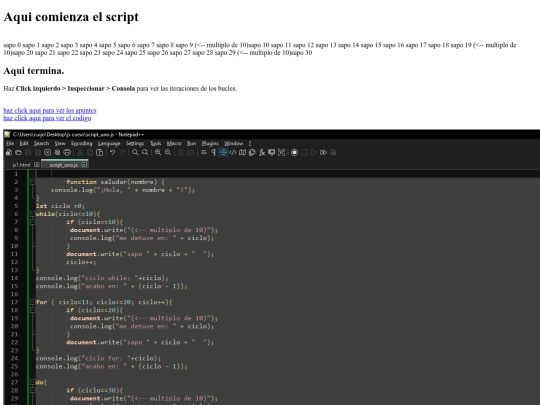Open the Search menu
540x405 pixels.
pyautogui.click(x=41, y=143)
